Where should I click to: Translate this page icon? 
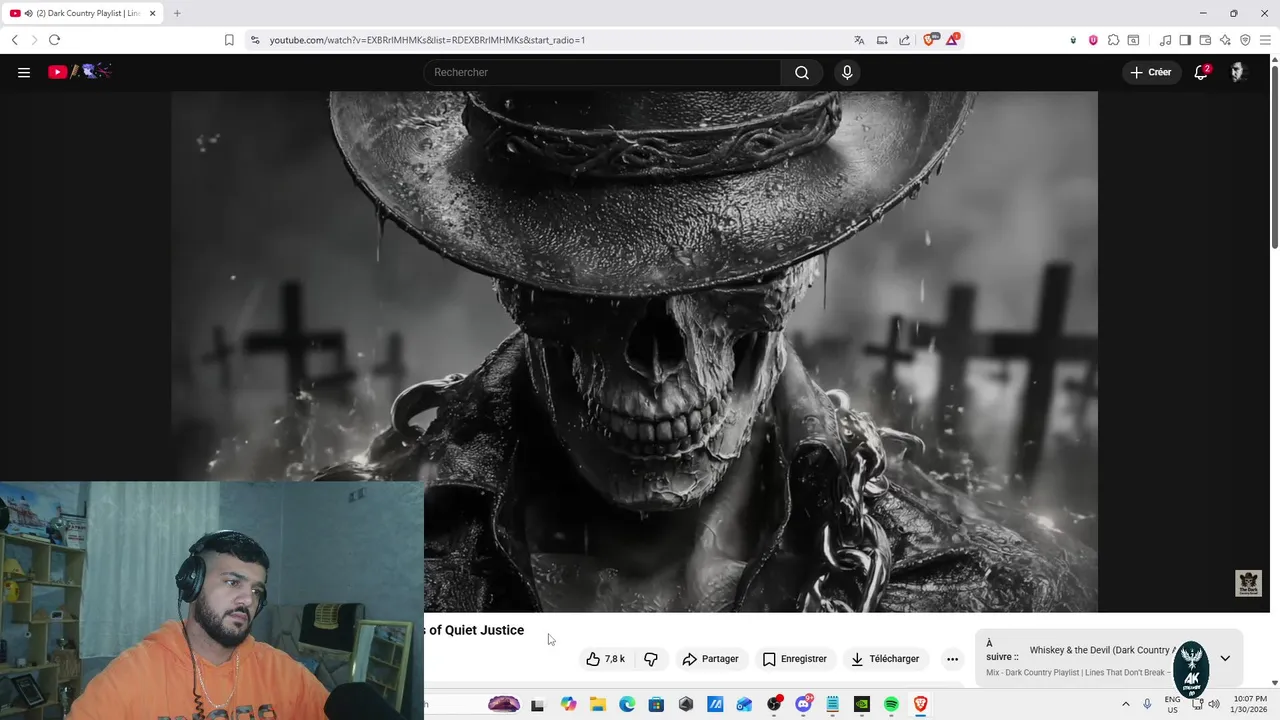[859, 40]
